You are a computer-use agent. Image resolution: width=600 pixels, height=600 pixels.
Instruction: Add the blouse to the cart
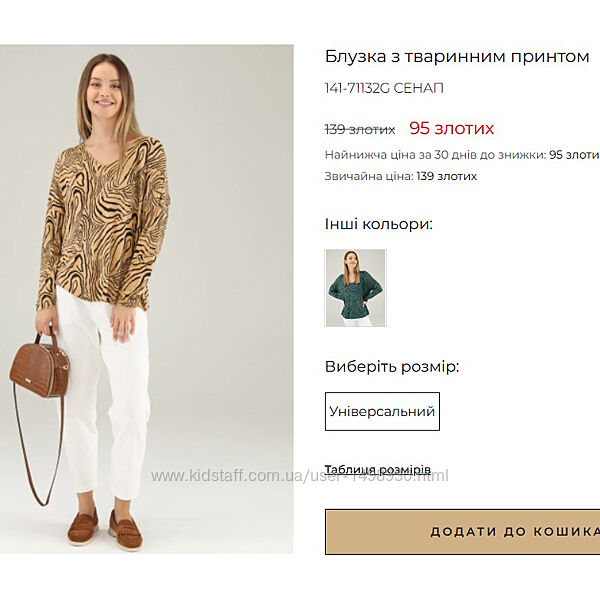[462, 532]
